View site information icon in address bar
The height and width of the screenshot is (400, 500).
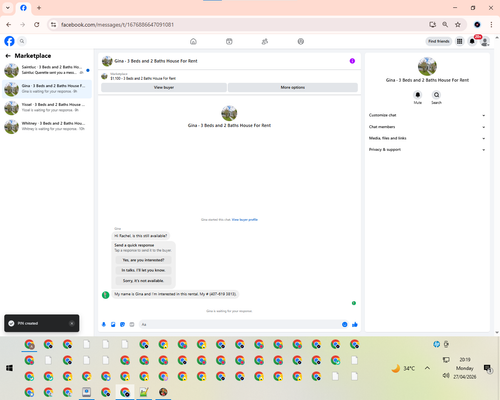coord(53,25)
